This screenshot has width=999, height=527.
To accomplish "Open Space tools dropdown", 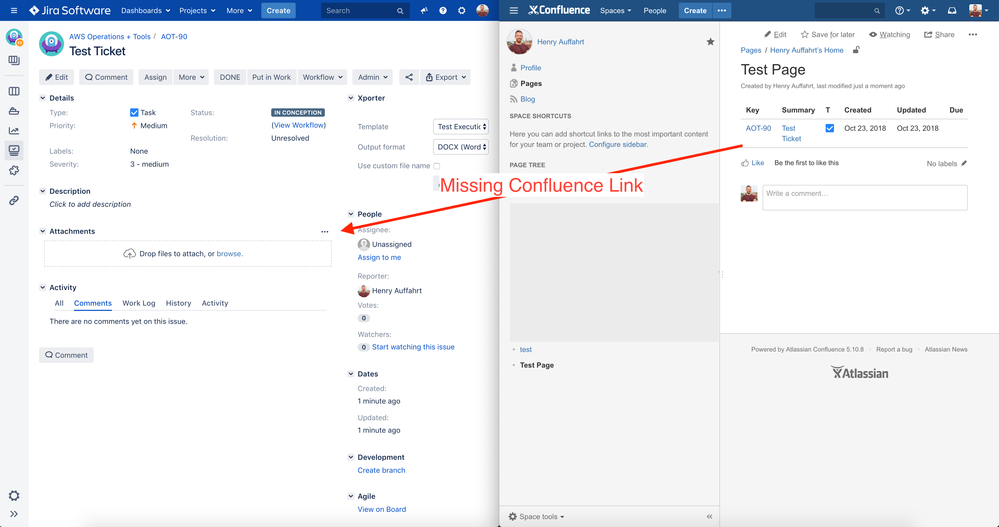I will point(536,516).
